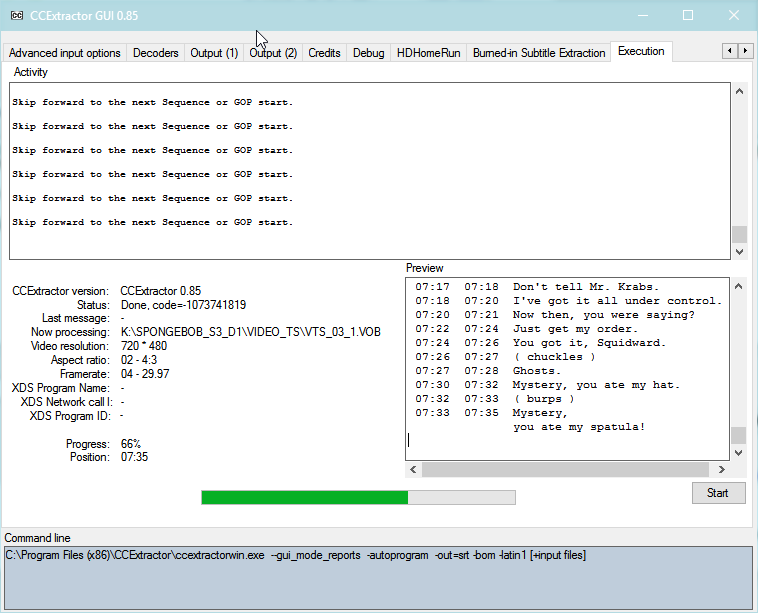
Task: Click the framerate value 04 - 29.97
Action: [x=145, y=374]
